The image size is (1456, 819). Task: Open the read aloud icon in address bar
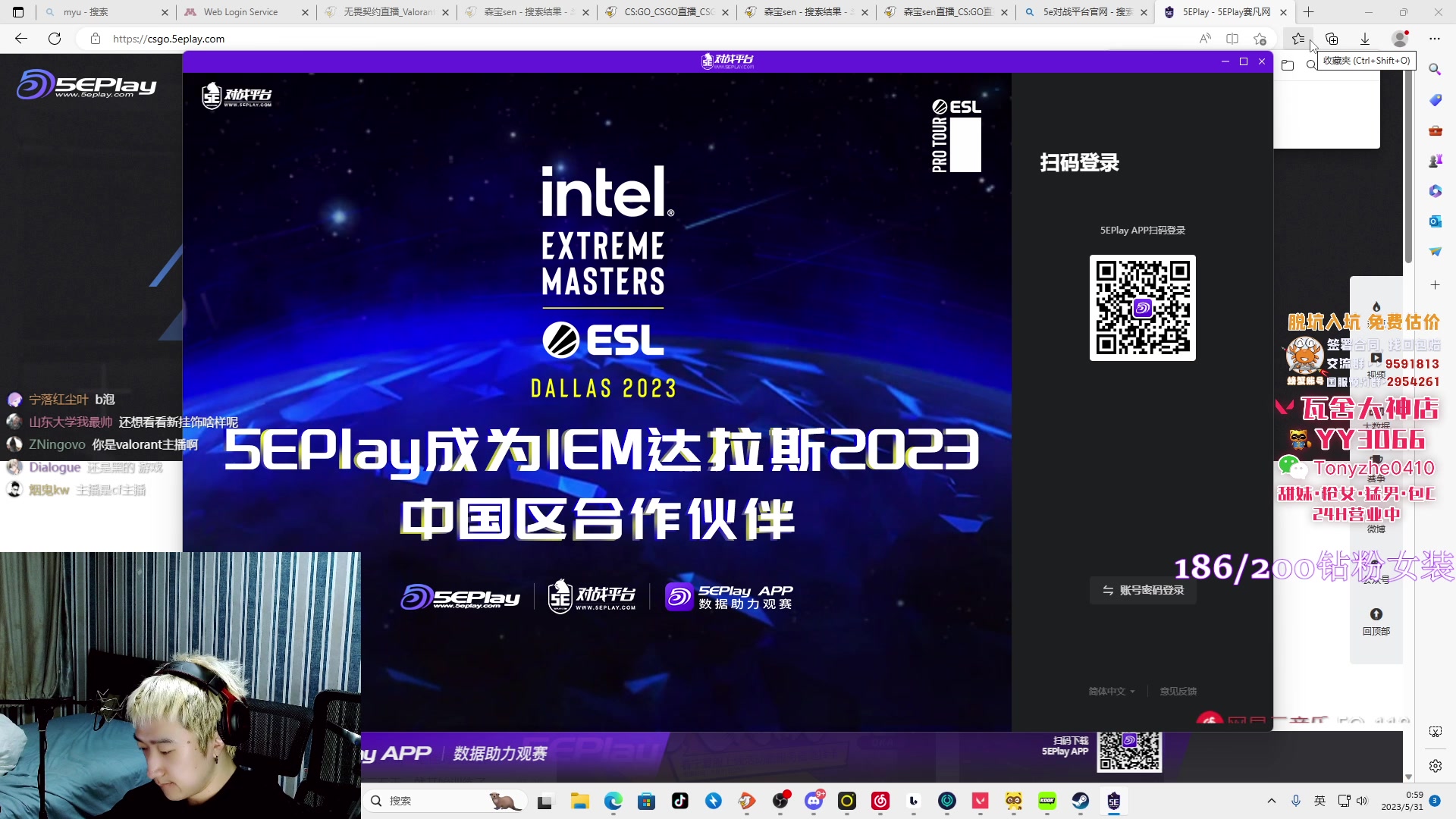coord(1205,39)
